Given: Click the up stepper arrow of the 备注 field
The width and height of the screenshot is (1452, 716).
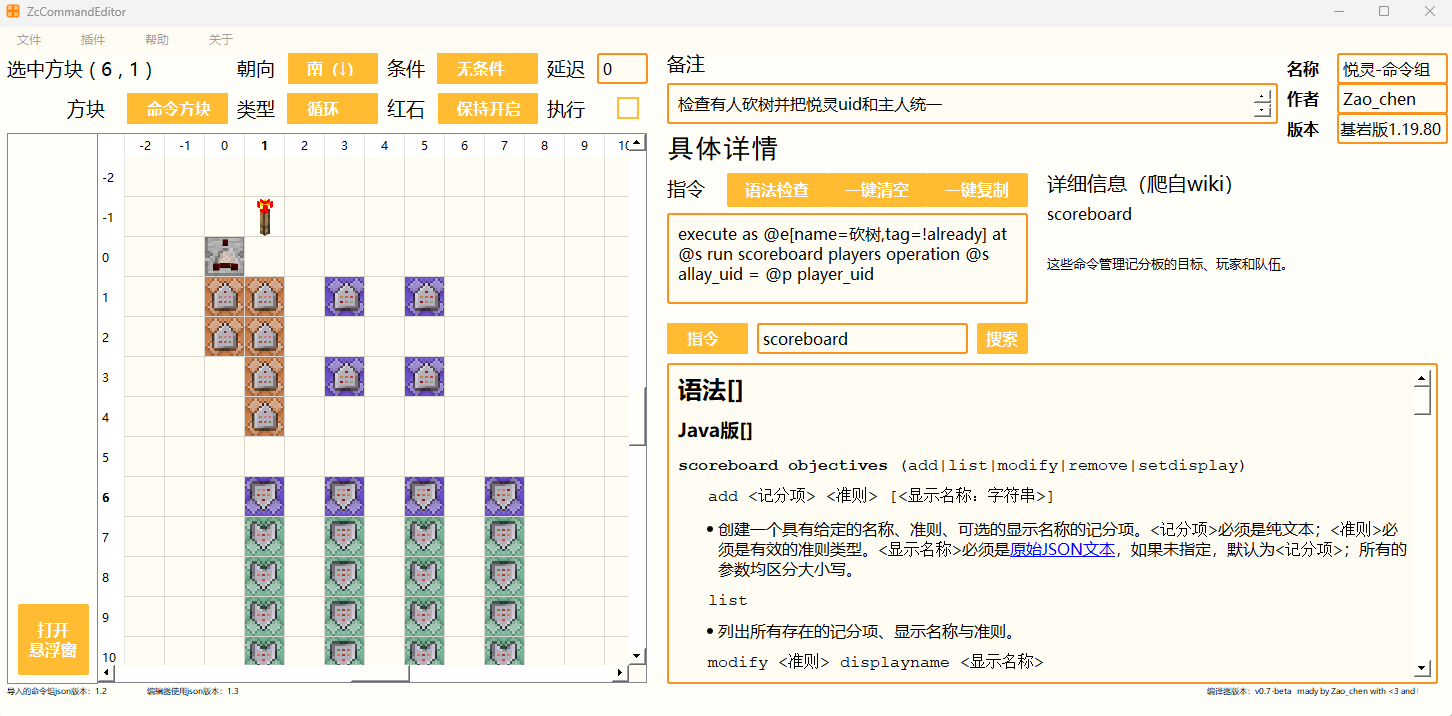Looking at the screenshot, I should pyautogui.click(x=1261, y=96).
